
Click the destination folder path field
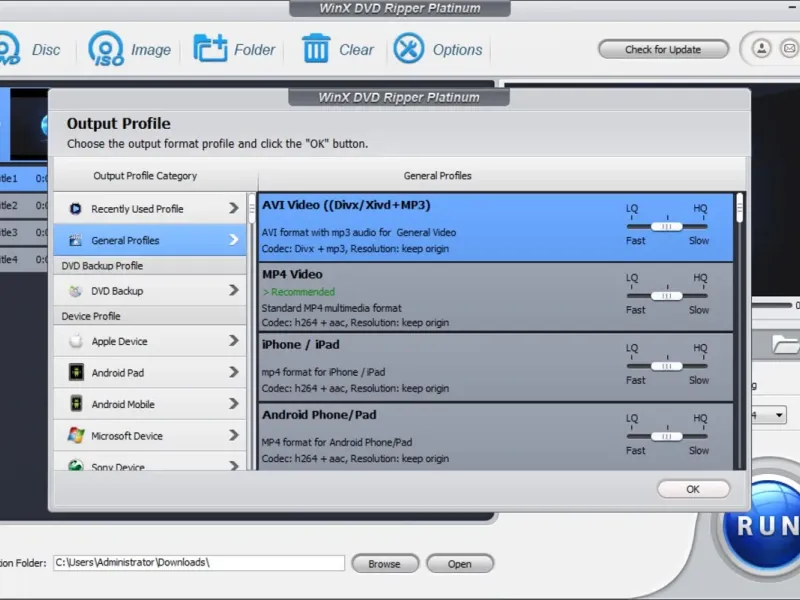point(198,563)
